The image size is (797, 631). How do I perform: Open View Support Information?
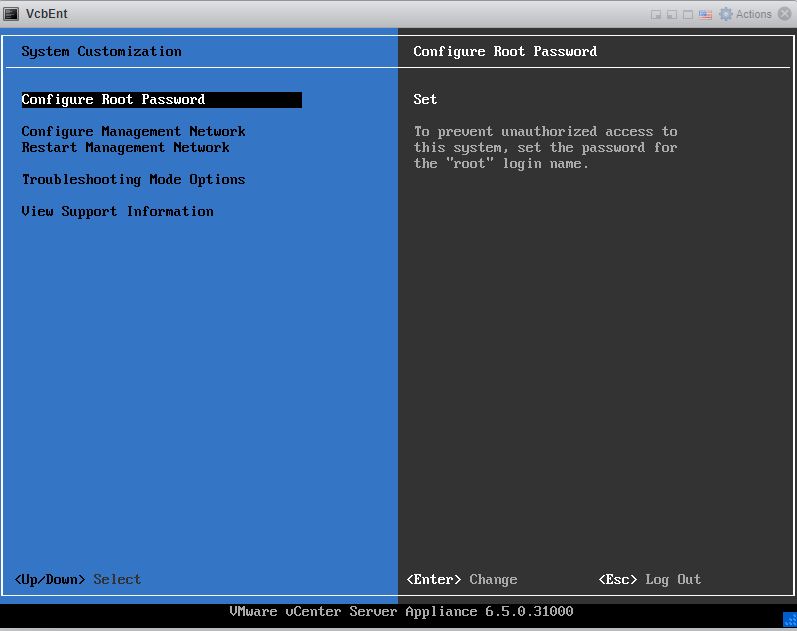click(x=117, y=212)
